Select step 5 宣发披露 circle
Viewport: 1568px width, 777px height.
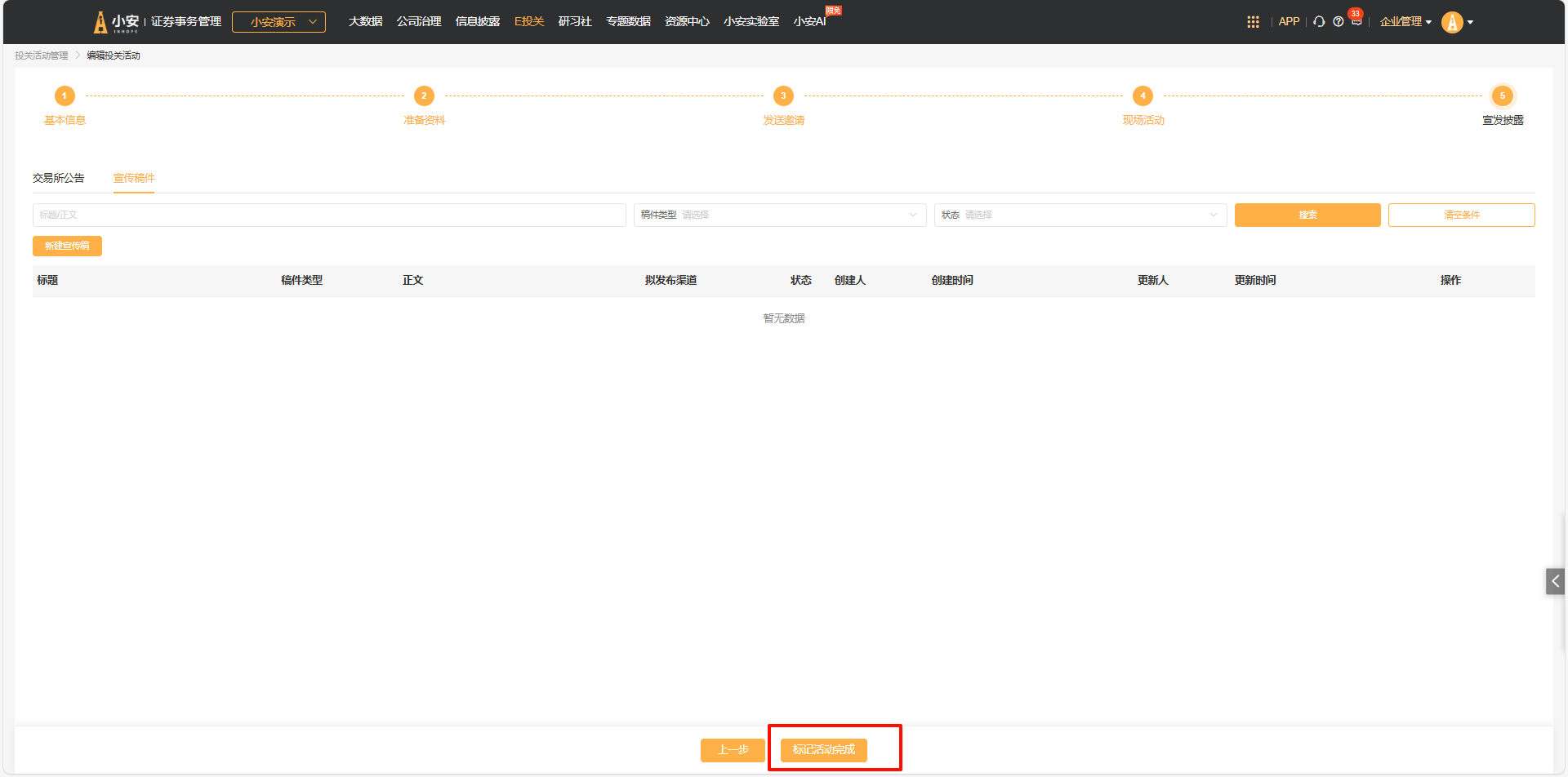pyautogui.click(x=1502, y=95)
